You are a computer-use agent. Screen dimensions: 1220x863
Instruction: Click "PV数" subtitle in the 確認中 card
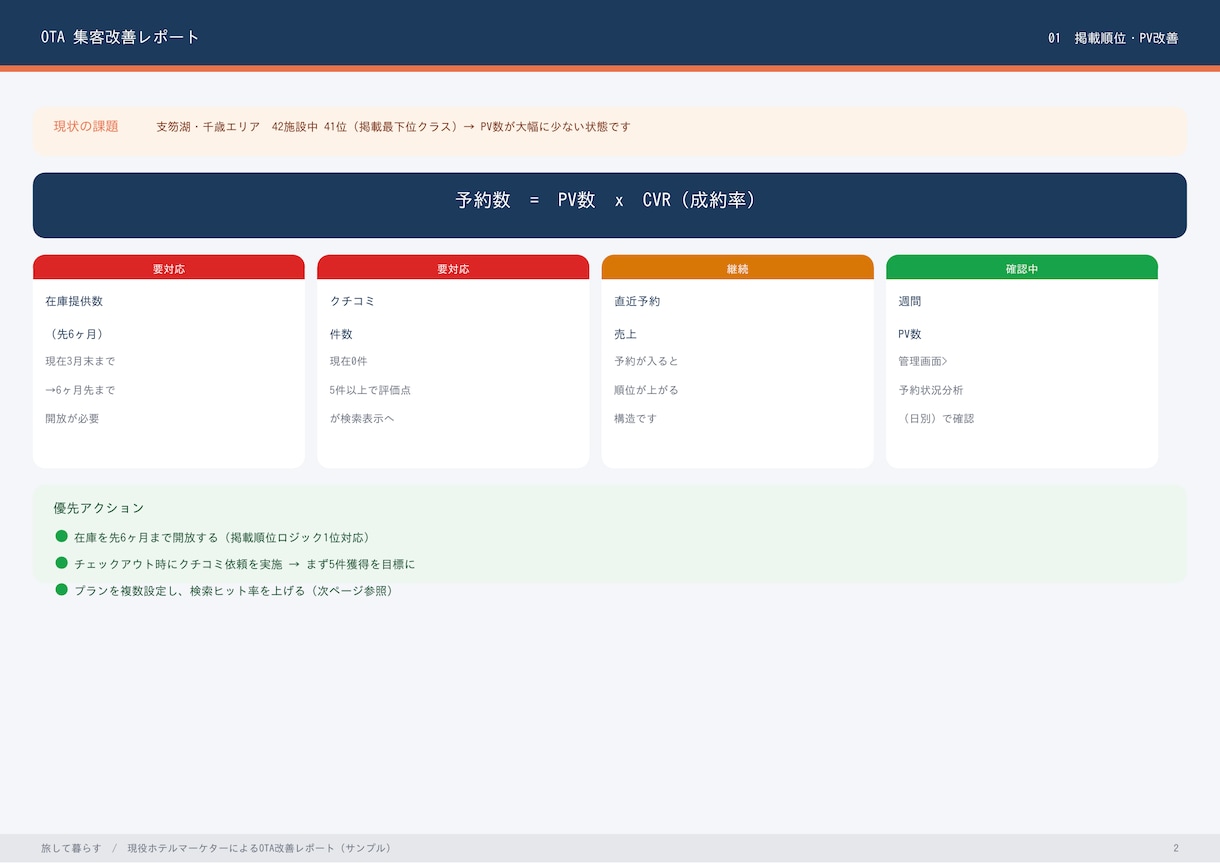(910, 334)
